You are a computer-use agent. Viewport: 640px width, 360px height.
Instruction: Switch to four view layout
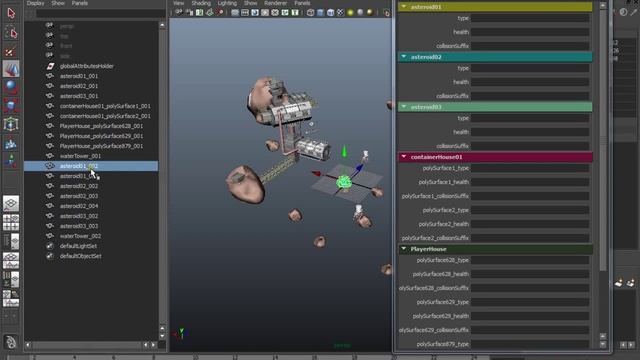coord(11,222)
